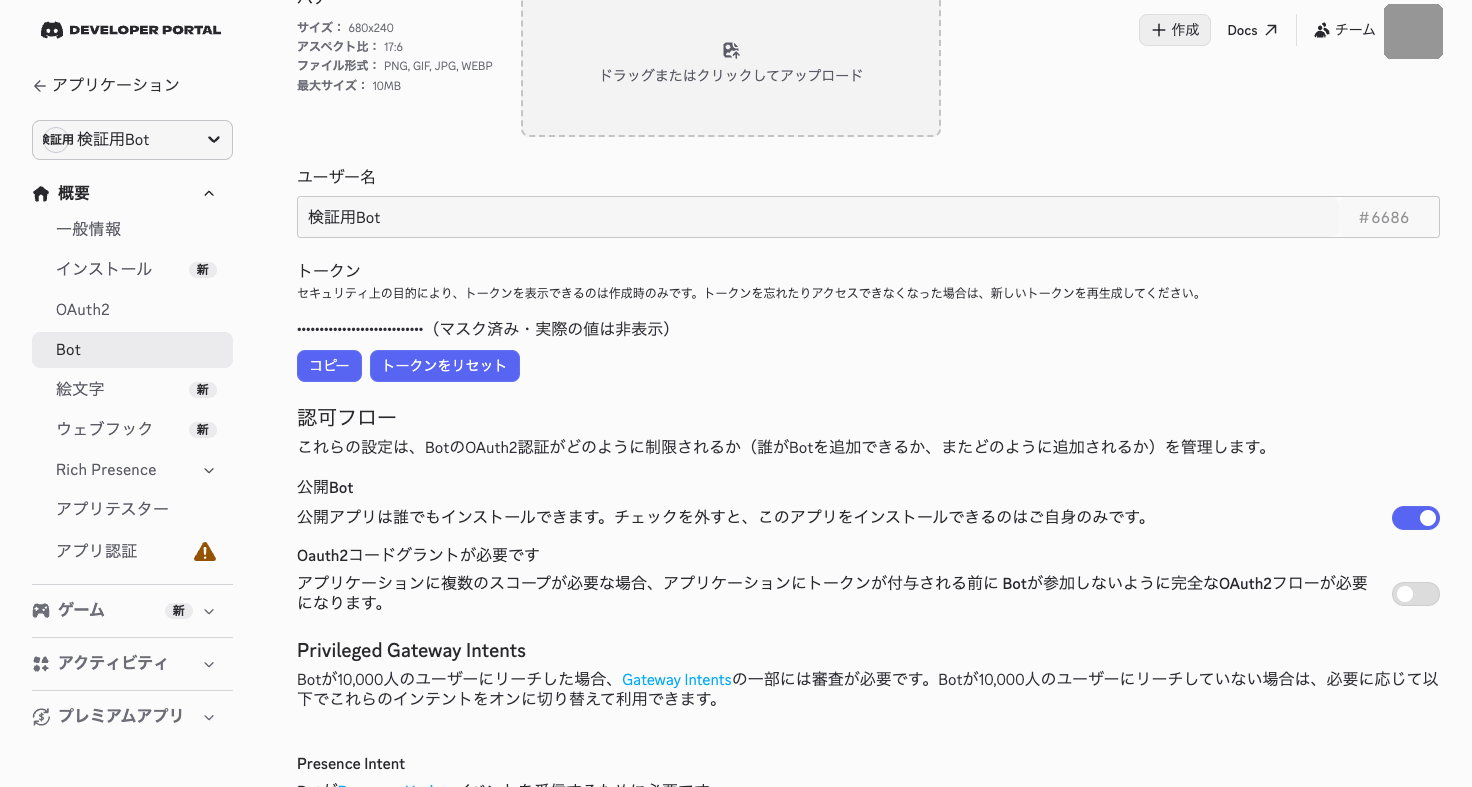
Task: Click the トークンをリセット button
Action: [445, 366]
